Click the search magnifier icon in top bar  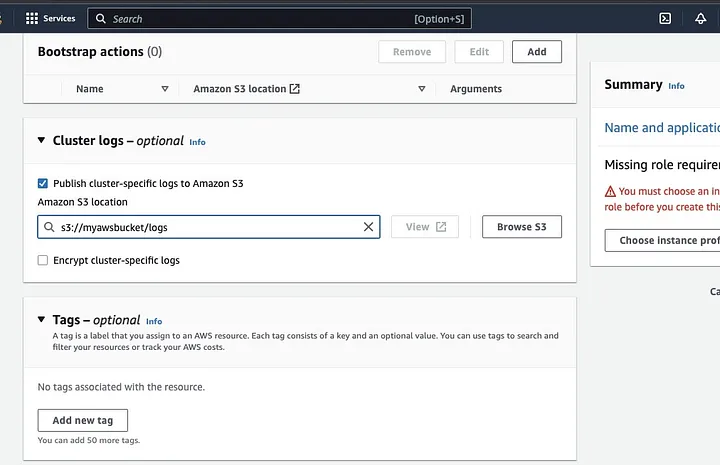tap(101, 18)
